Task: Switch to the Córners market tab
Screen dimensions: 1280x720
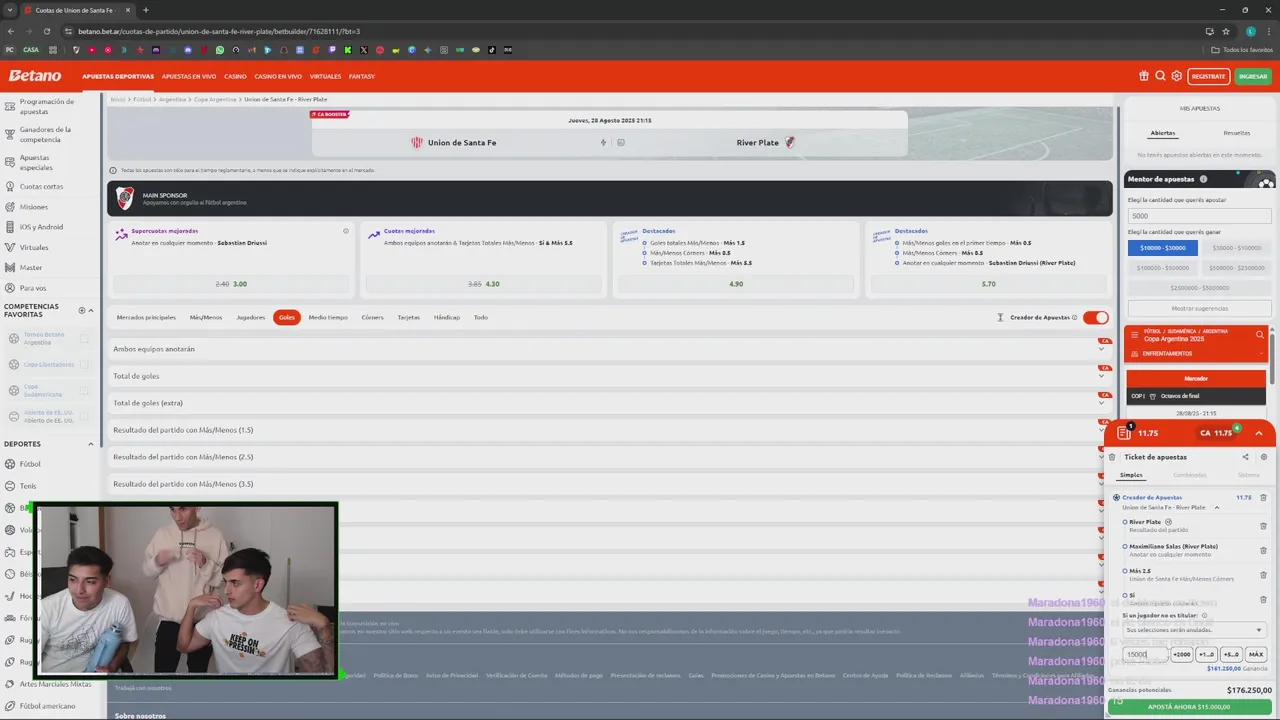Action: click(x=372, y=317)
